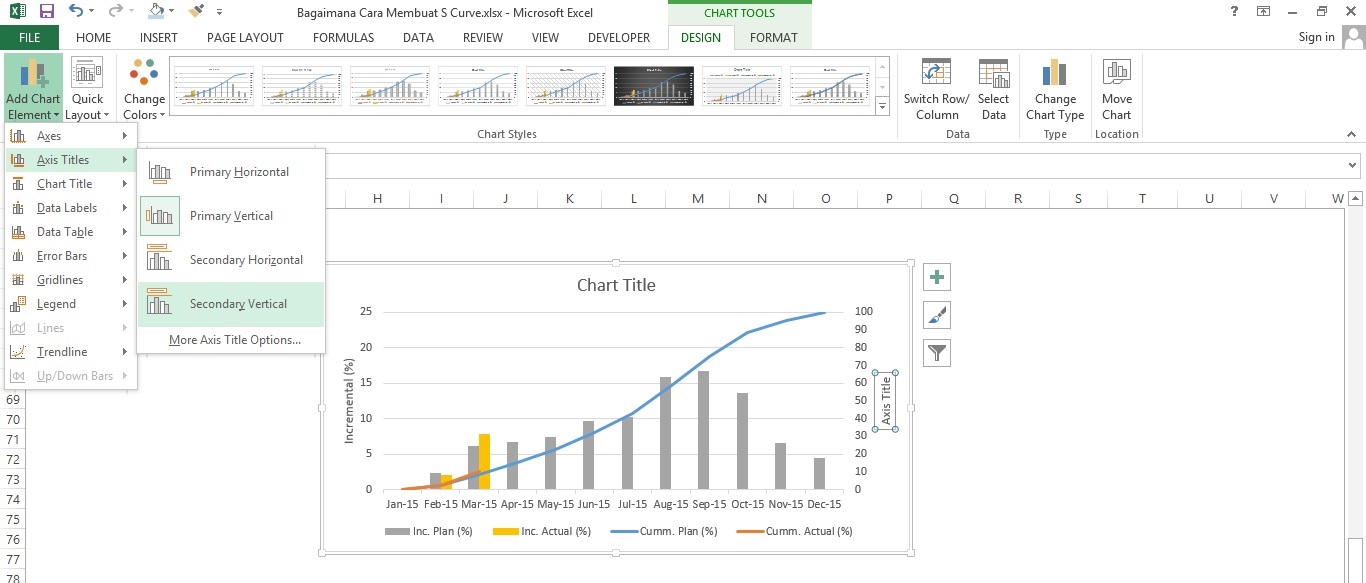Open the Change Colors dropdown
Viewport: 1366px width, 583px height.
(144, 90)
